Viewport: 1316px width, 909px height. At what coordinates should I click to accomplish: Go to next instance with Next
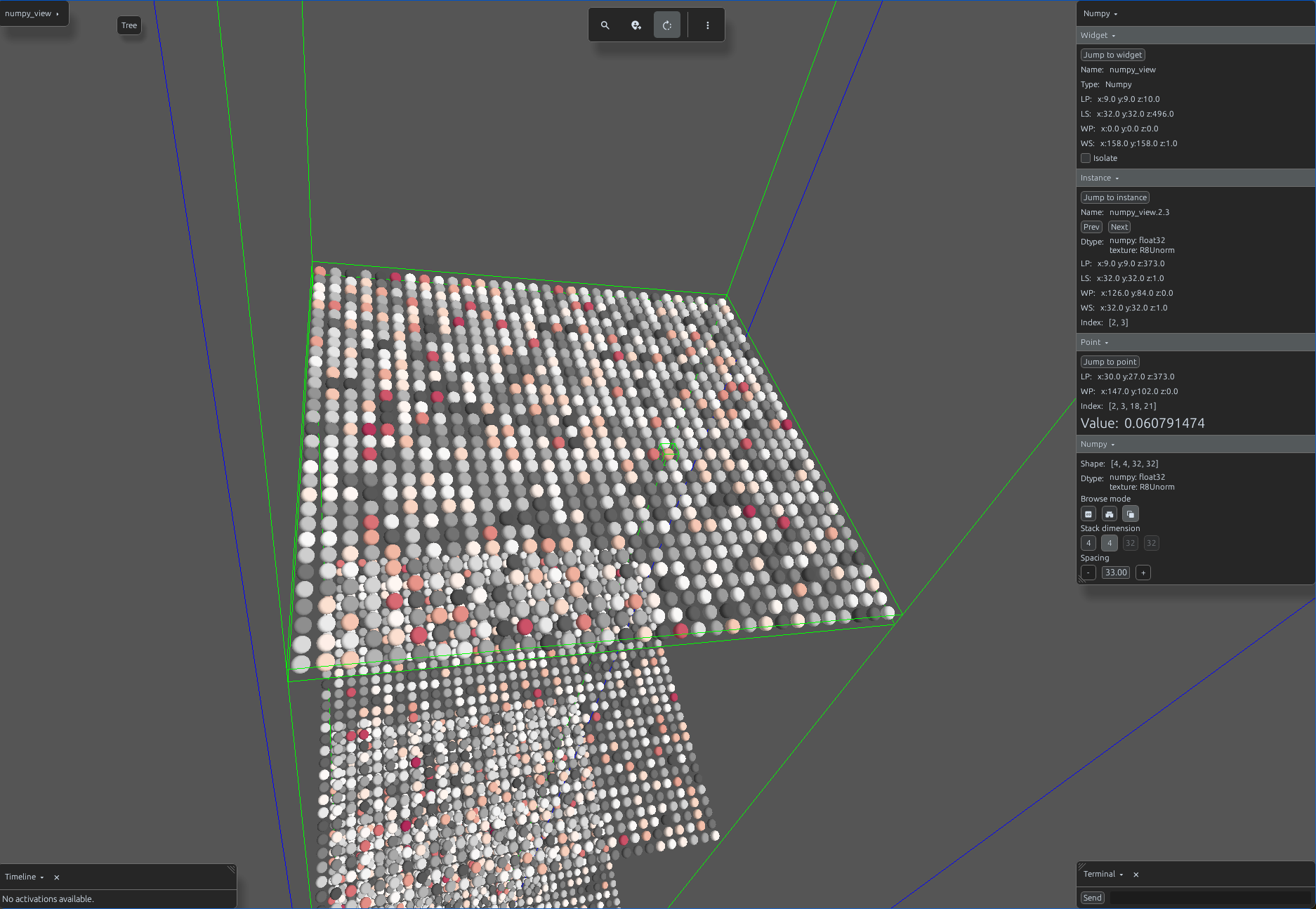tap(1119, 227)
